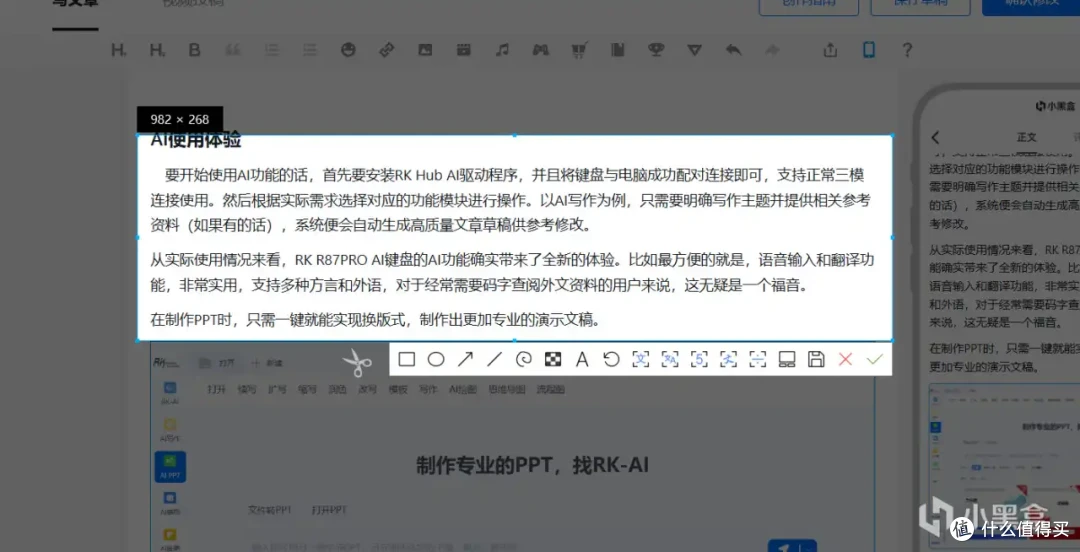Image resolution: width=1080 pixels, height=552 pixels.
Task: Go back using phone preview chevron
Action: [935, 137]
